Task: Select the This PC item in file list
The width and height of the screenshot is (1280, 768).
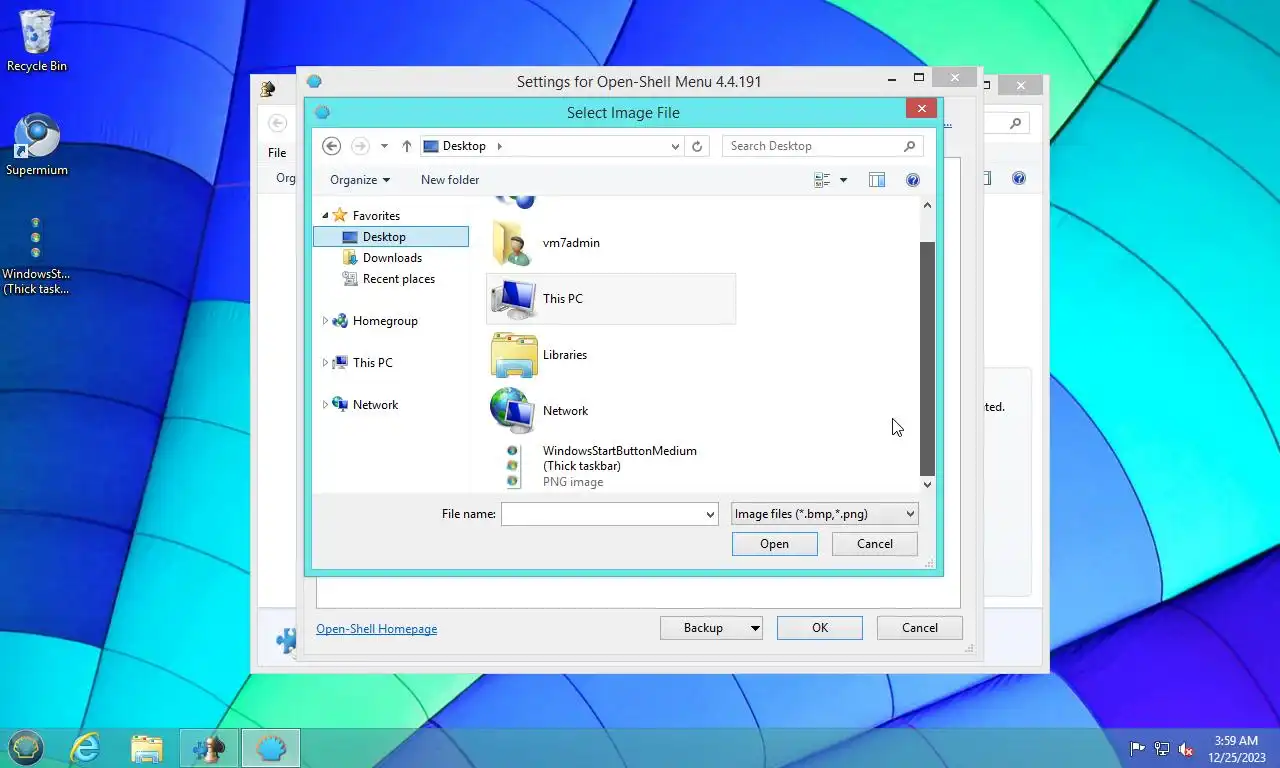Action: [611, 299]
